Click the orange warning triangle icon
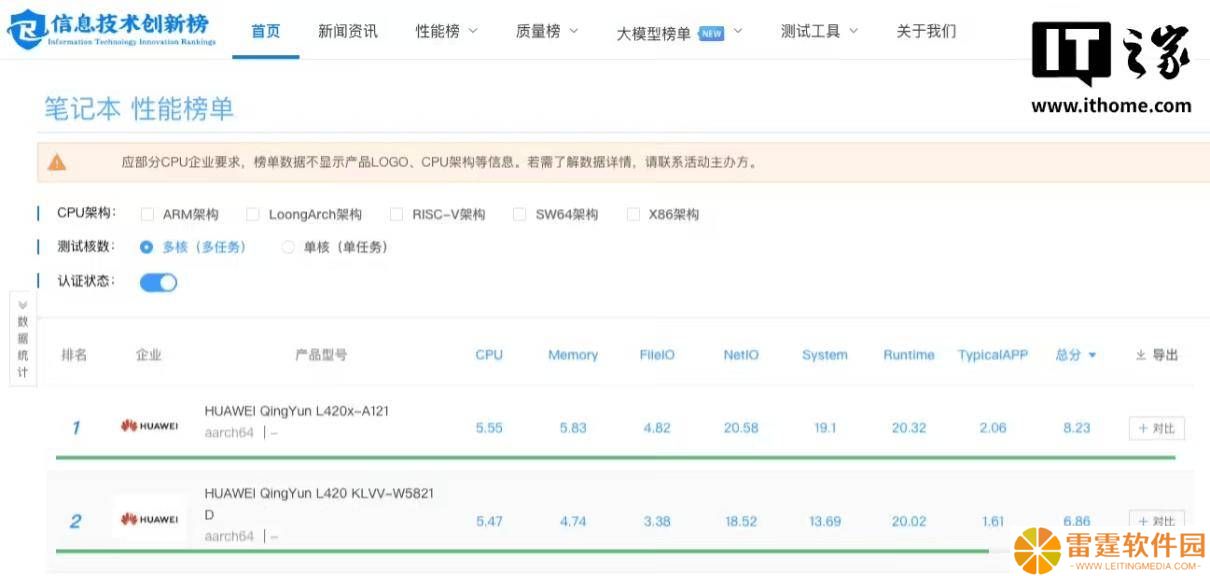The image size is (1210, 576). (x=57, y=162)
